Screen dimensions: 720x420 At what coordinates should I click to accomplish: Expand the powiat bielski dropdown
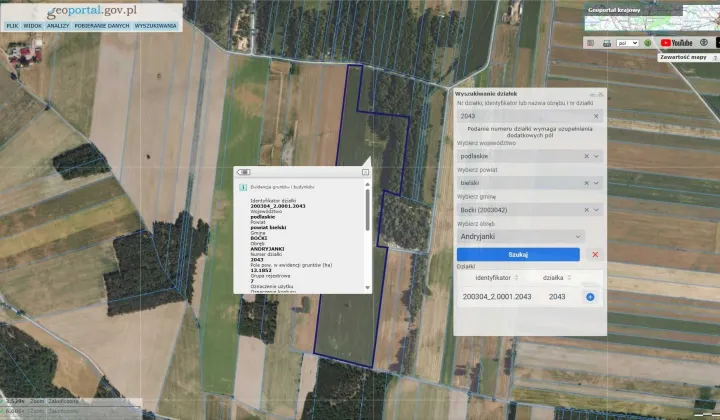[597, 183]
